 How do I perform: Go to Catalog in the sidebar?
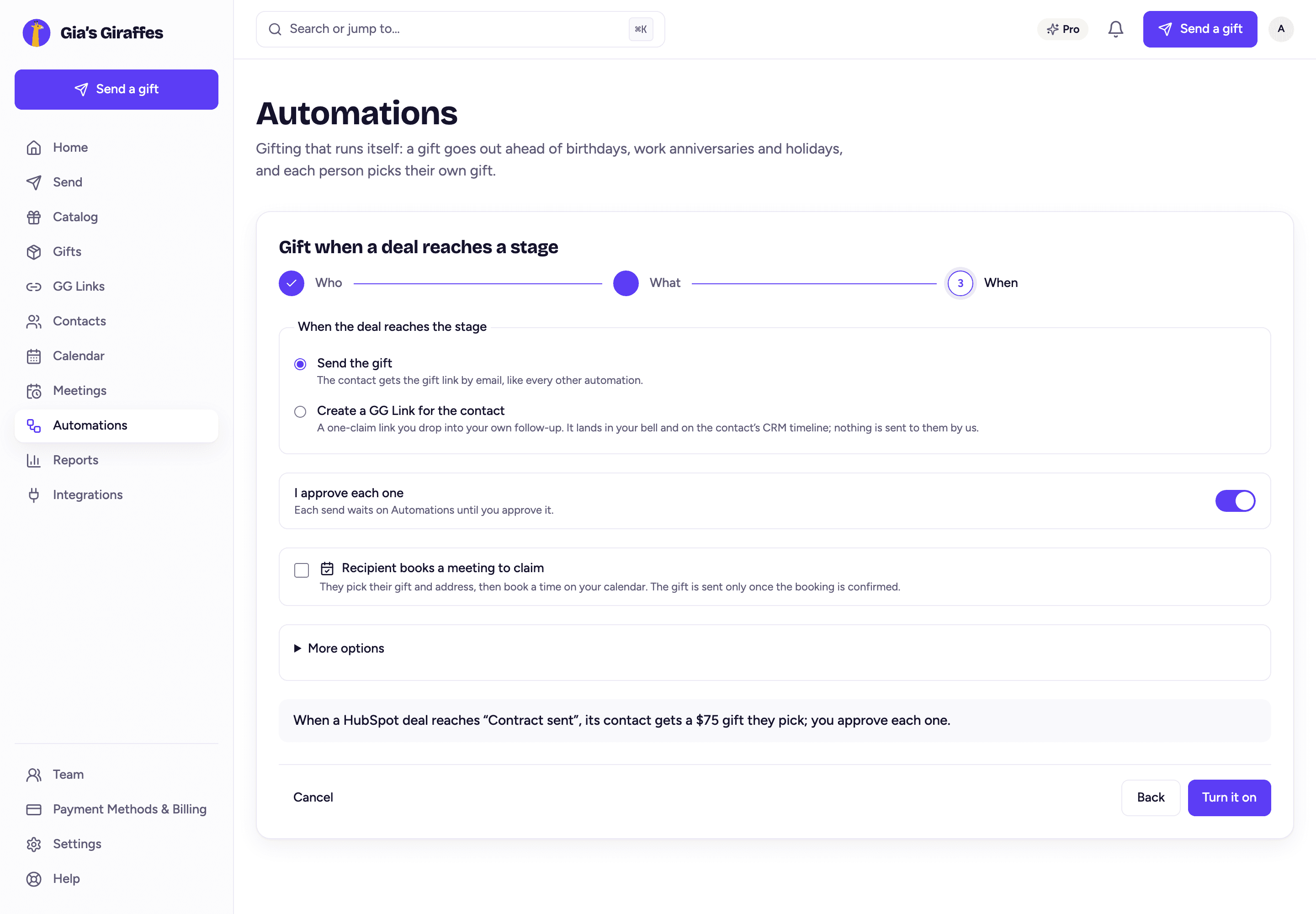pos(116,217)
